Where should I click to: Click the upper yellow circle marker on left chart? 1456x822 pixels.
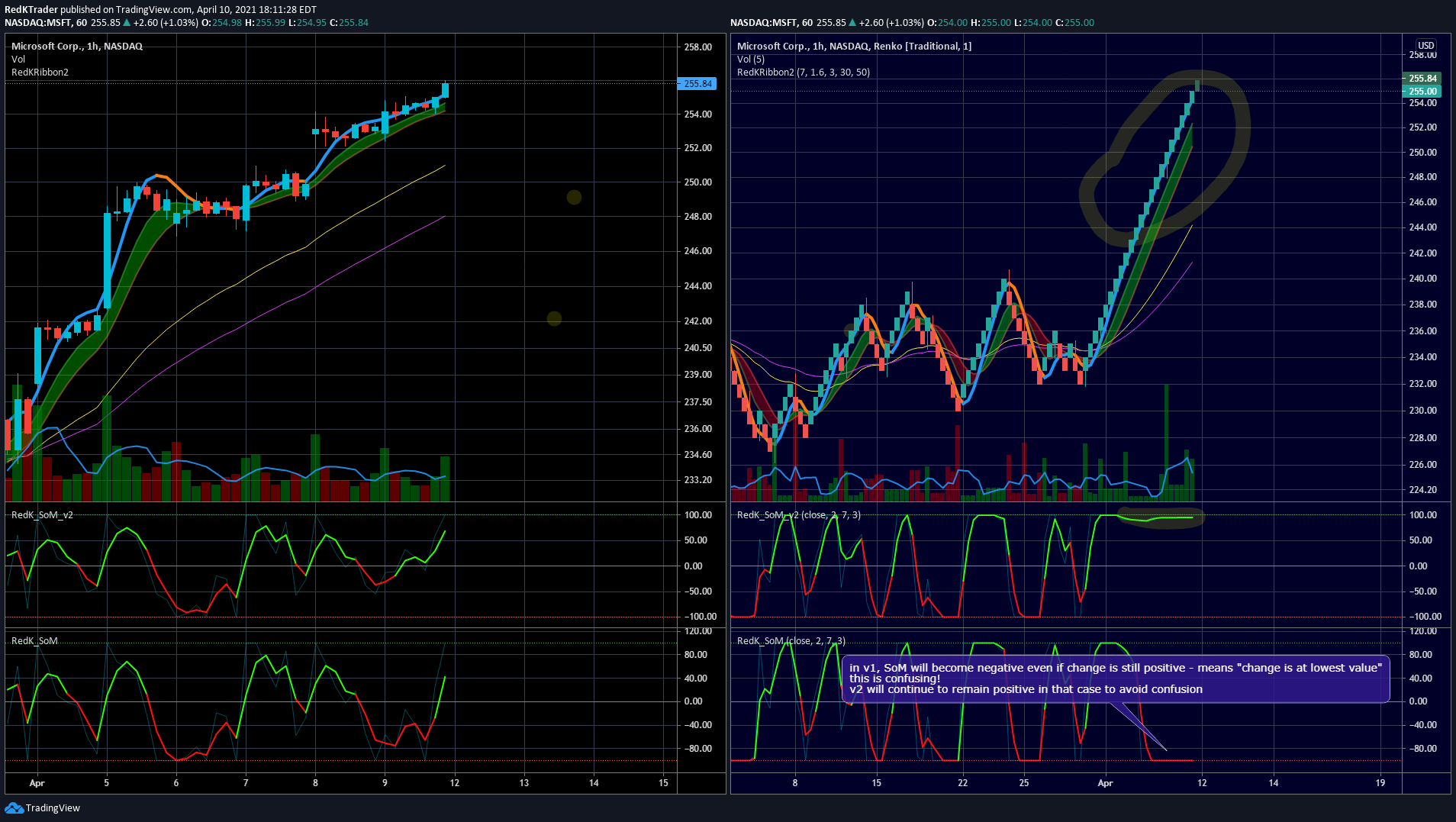574,198
